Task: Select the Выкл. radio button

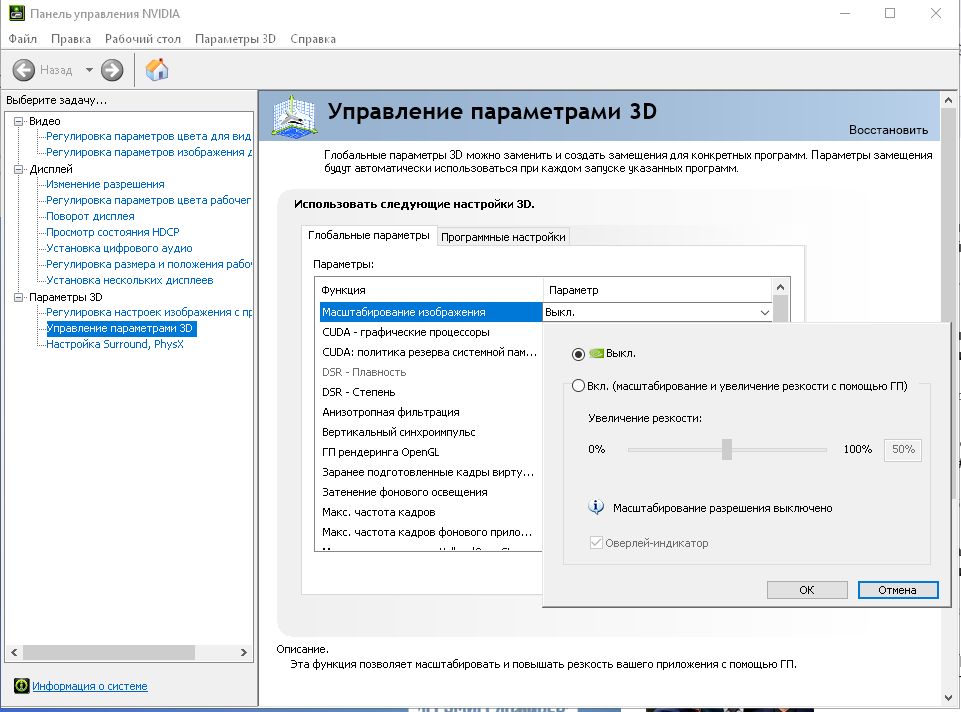Action: pos(578,354)
